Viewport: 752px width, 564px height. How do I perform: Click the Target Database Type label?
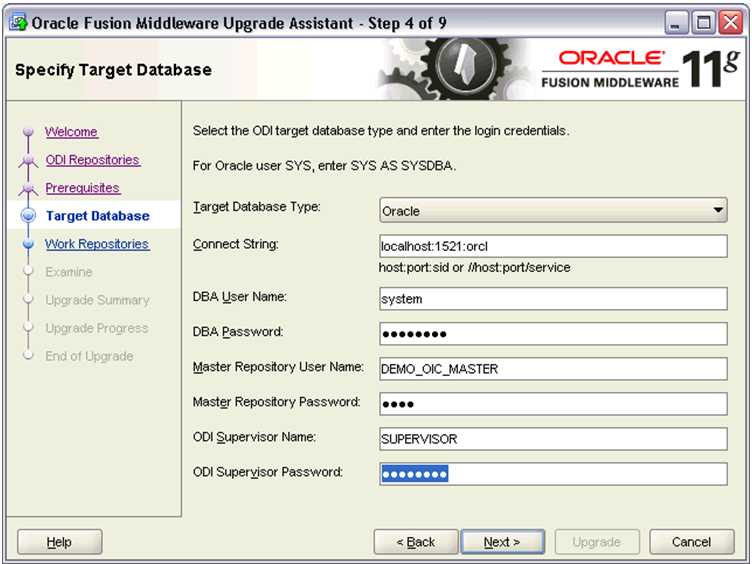(257, 207)
